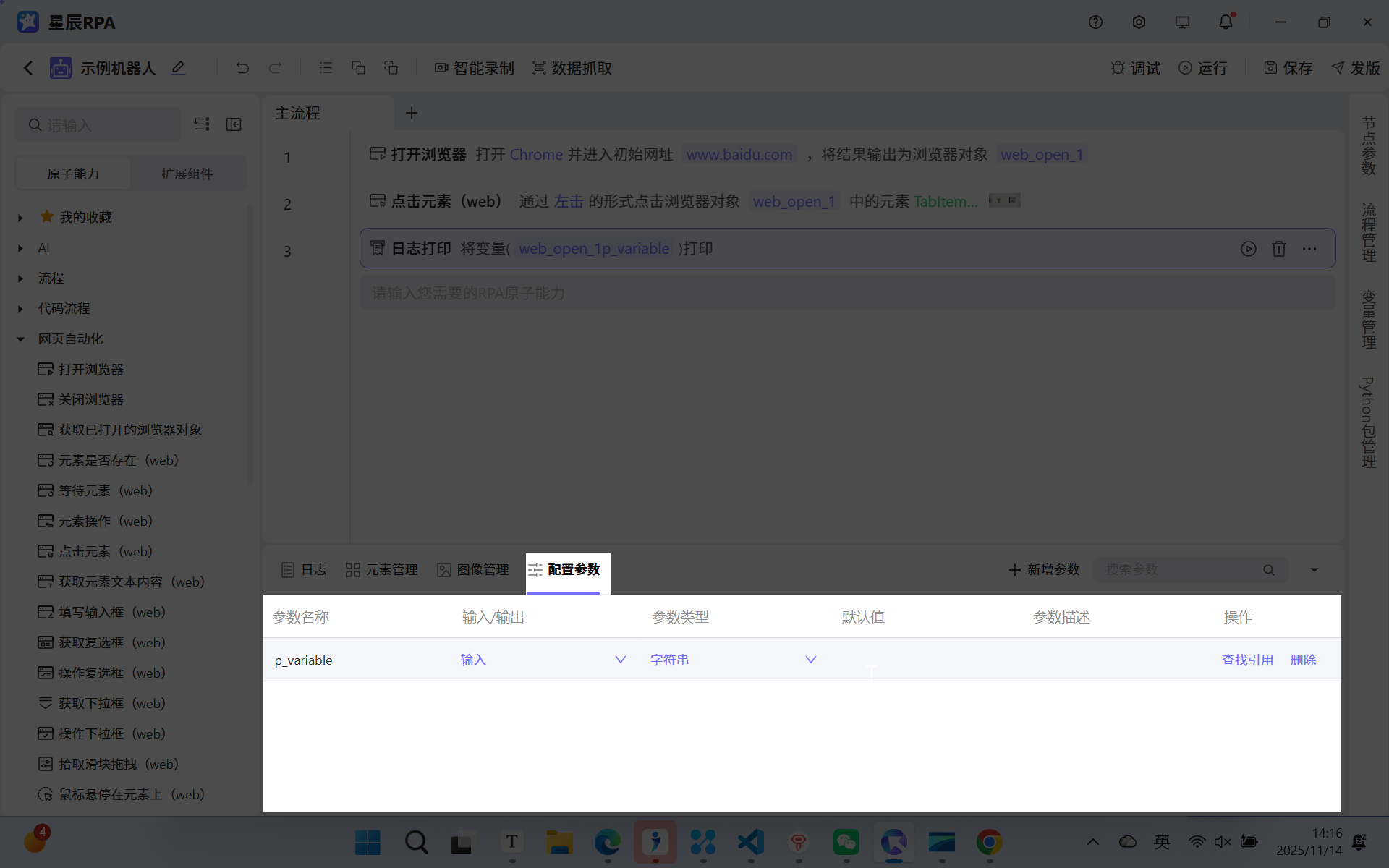Go back with the left arrow icon

(27, 67)
